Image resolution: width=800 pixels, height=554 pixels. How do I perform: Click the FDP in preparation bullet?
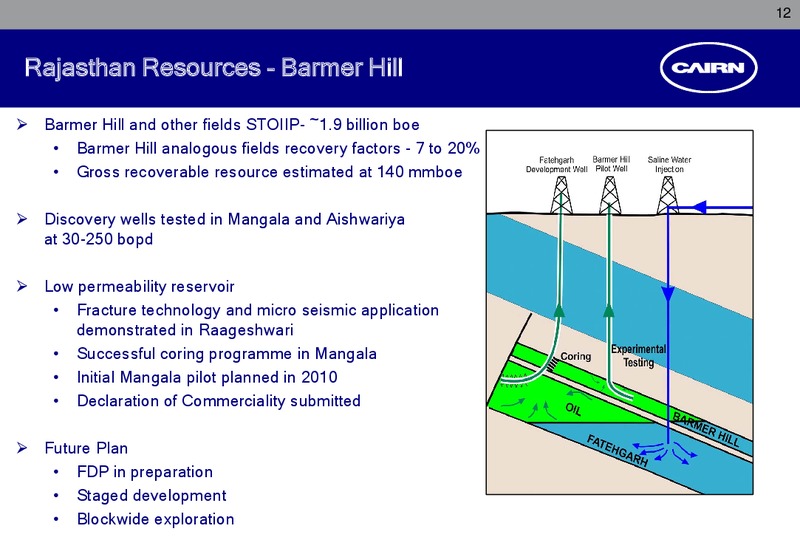144,472
